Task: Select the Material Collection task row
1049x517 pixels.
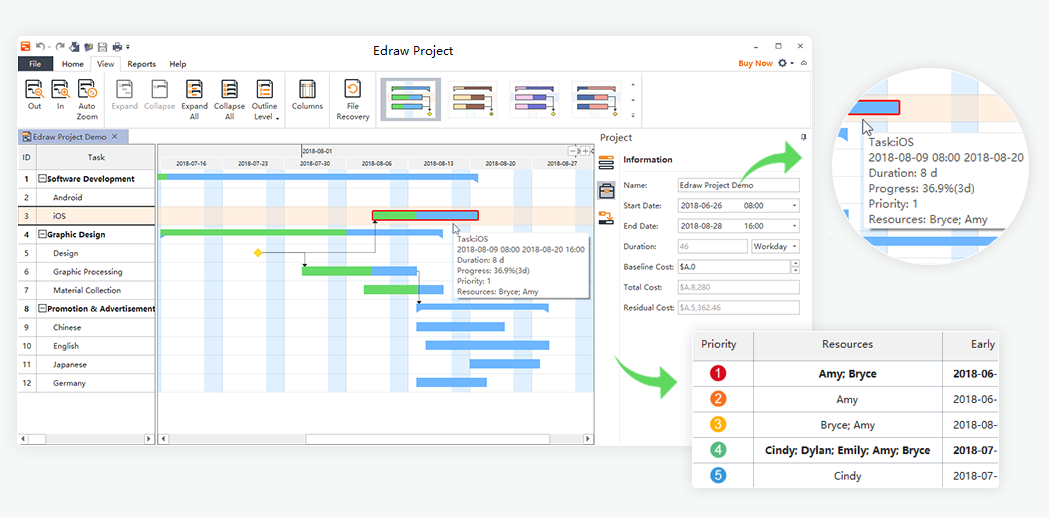Action: point(86,290)
